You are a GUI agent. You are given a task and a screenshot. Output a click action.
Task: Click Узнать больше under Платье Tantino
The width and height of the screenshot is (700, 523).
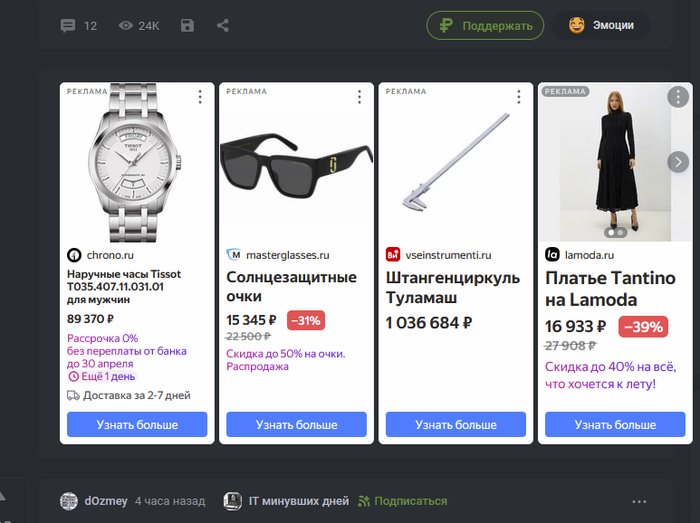click(x=615, y=425)
